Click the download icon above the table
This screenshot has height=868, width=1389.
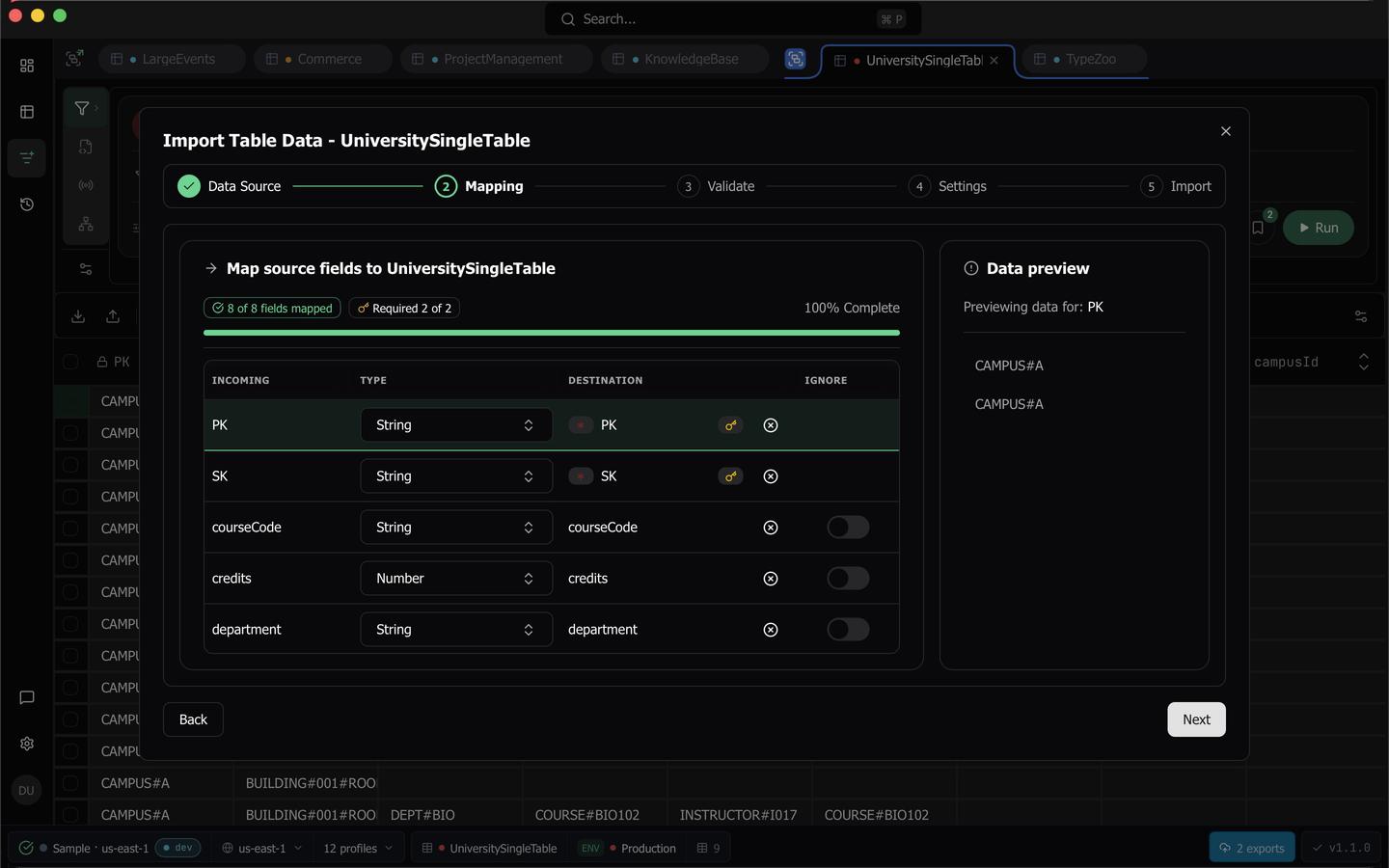(x=78, y=316)
